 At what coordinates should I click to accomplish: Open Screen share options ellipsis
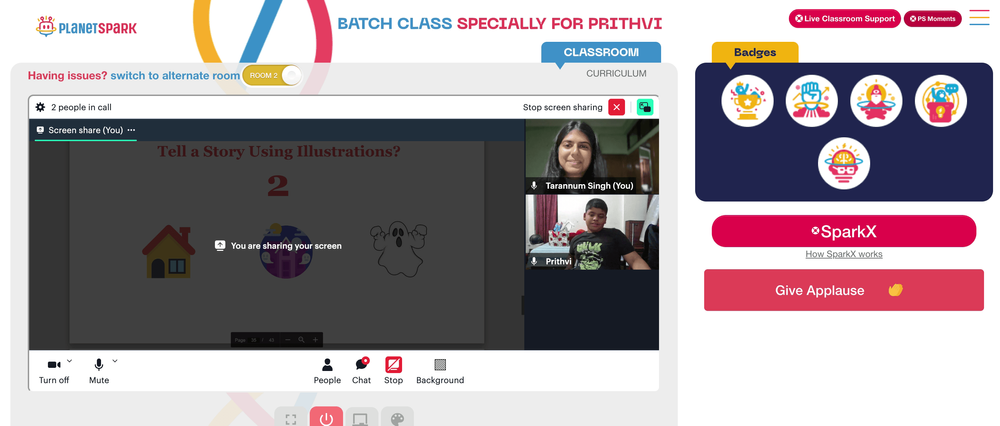[x=131, y=130]
